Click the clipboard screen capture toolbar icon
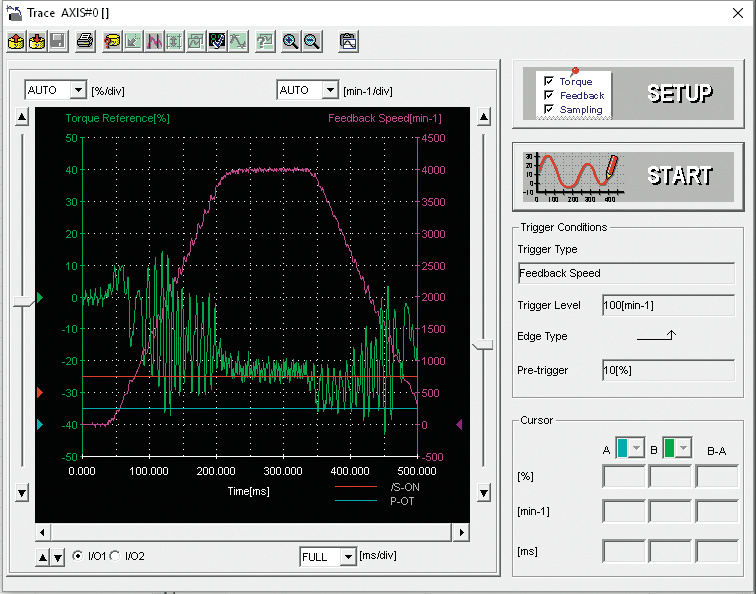 pyautogui.click(x=348, y=42)
